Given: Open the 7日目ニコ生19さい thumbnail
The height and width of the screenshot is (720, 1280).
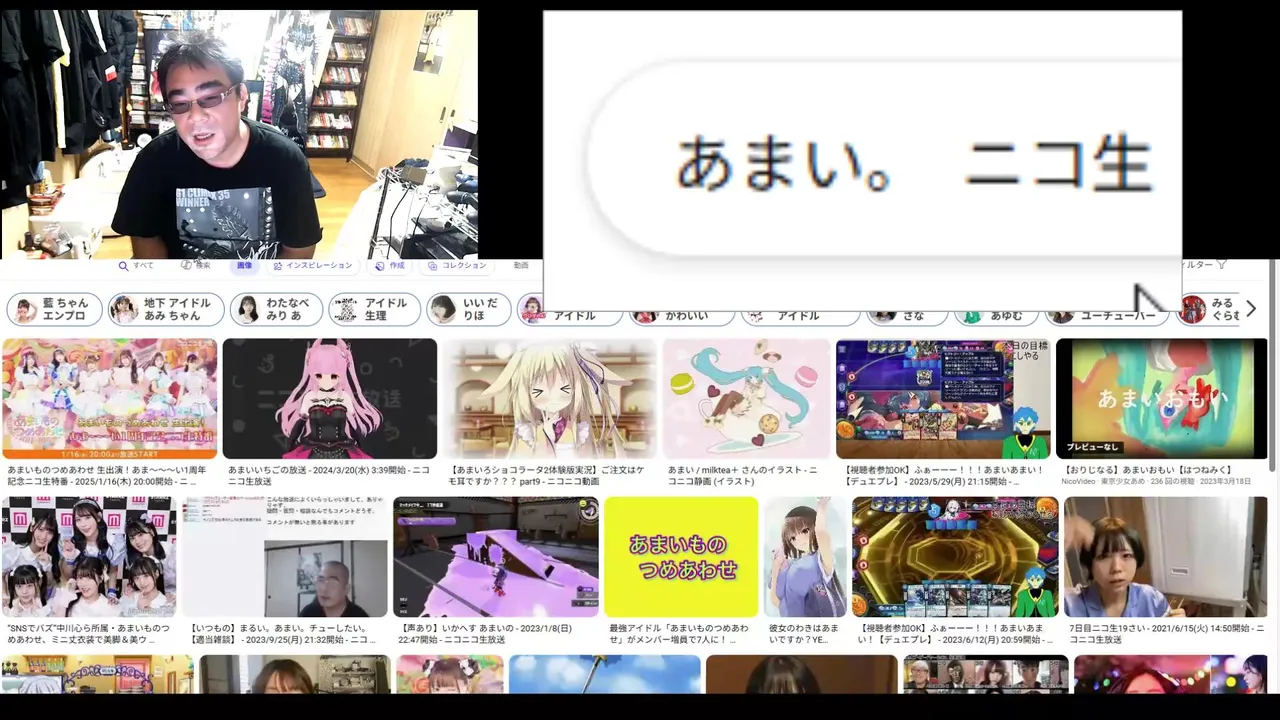Looking at the screenshot, I should coord(1165,557).
